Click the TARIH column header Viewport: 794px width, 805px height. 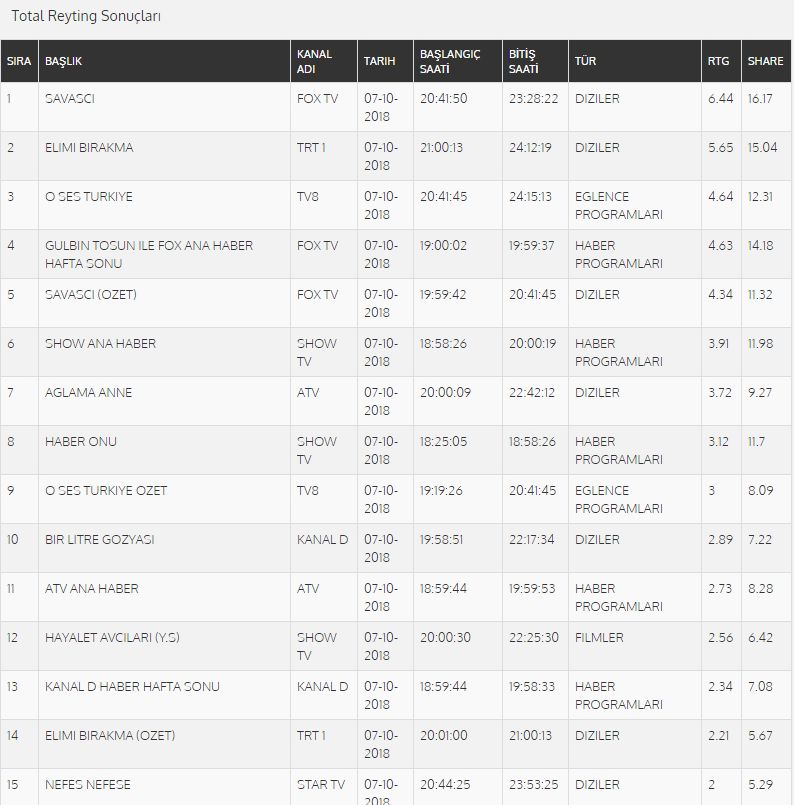pos(385,61)
